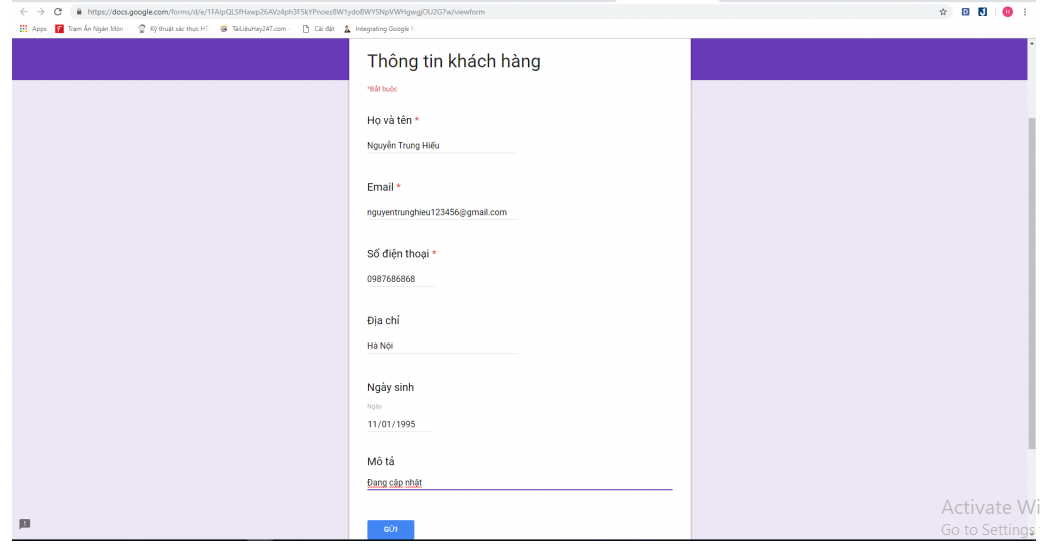The width and height of the screenshot is (1040, 544).
Task: Open the Cài đặt bookmark
Action: pos(318,29)
